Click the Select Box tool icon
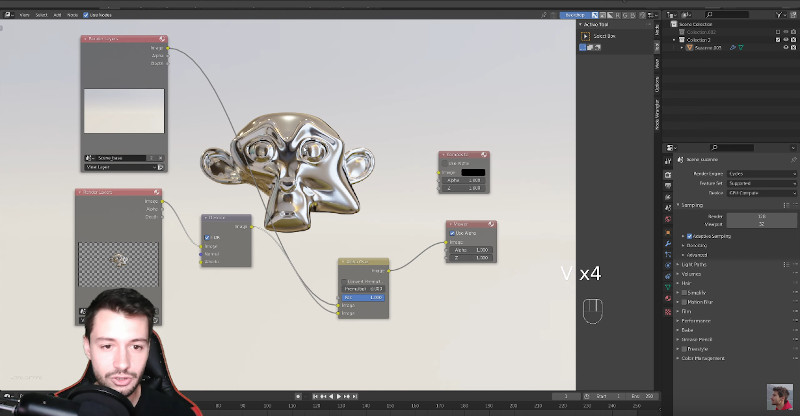The height and width of the screenshot is (416, 800). click(x=585, y=36)
